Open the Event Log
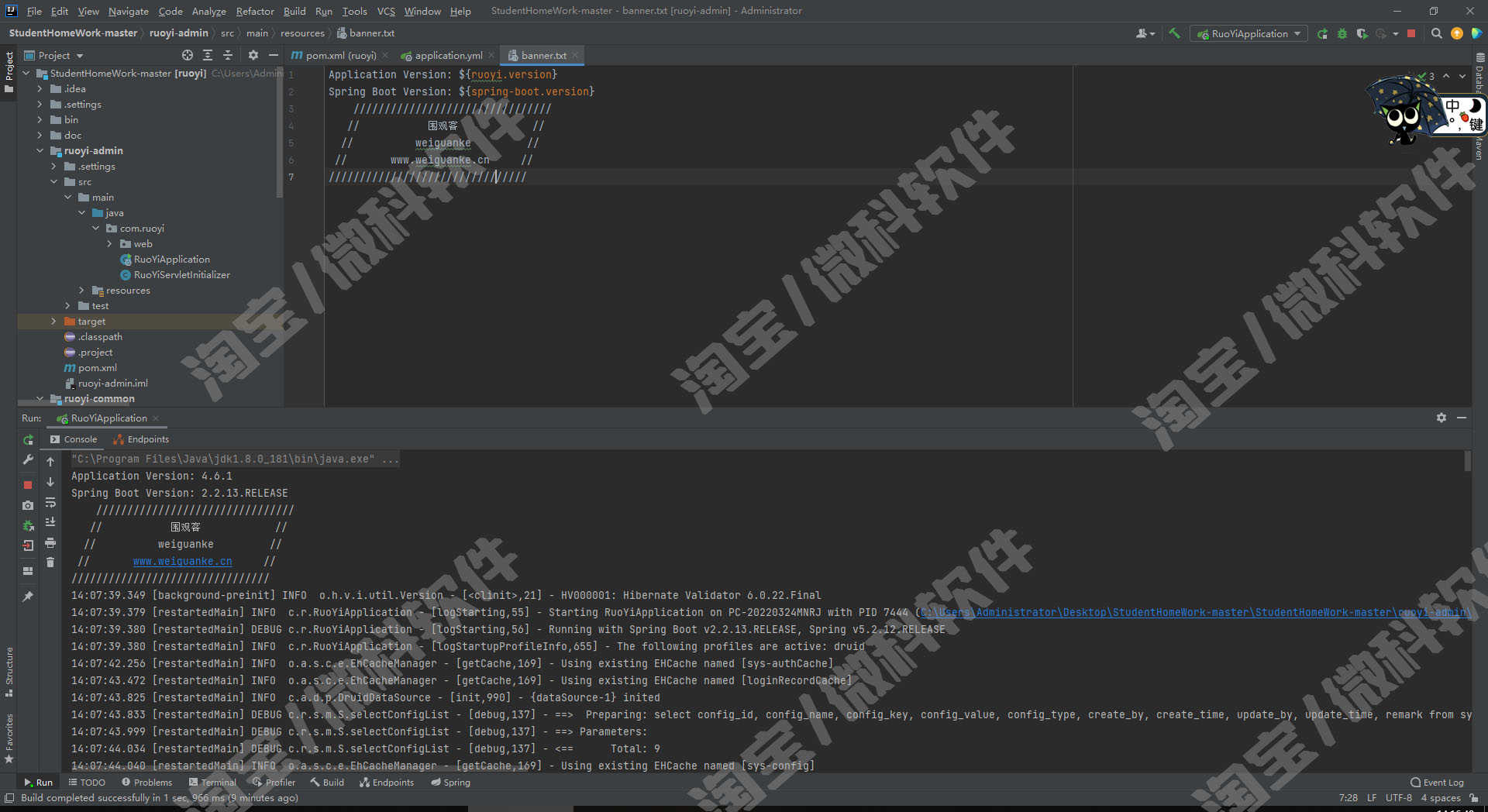The width and height of the screenshot is (1488, 812). (1438, 783)
